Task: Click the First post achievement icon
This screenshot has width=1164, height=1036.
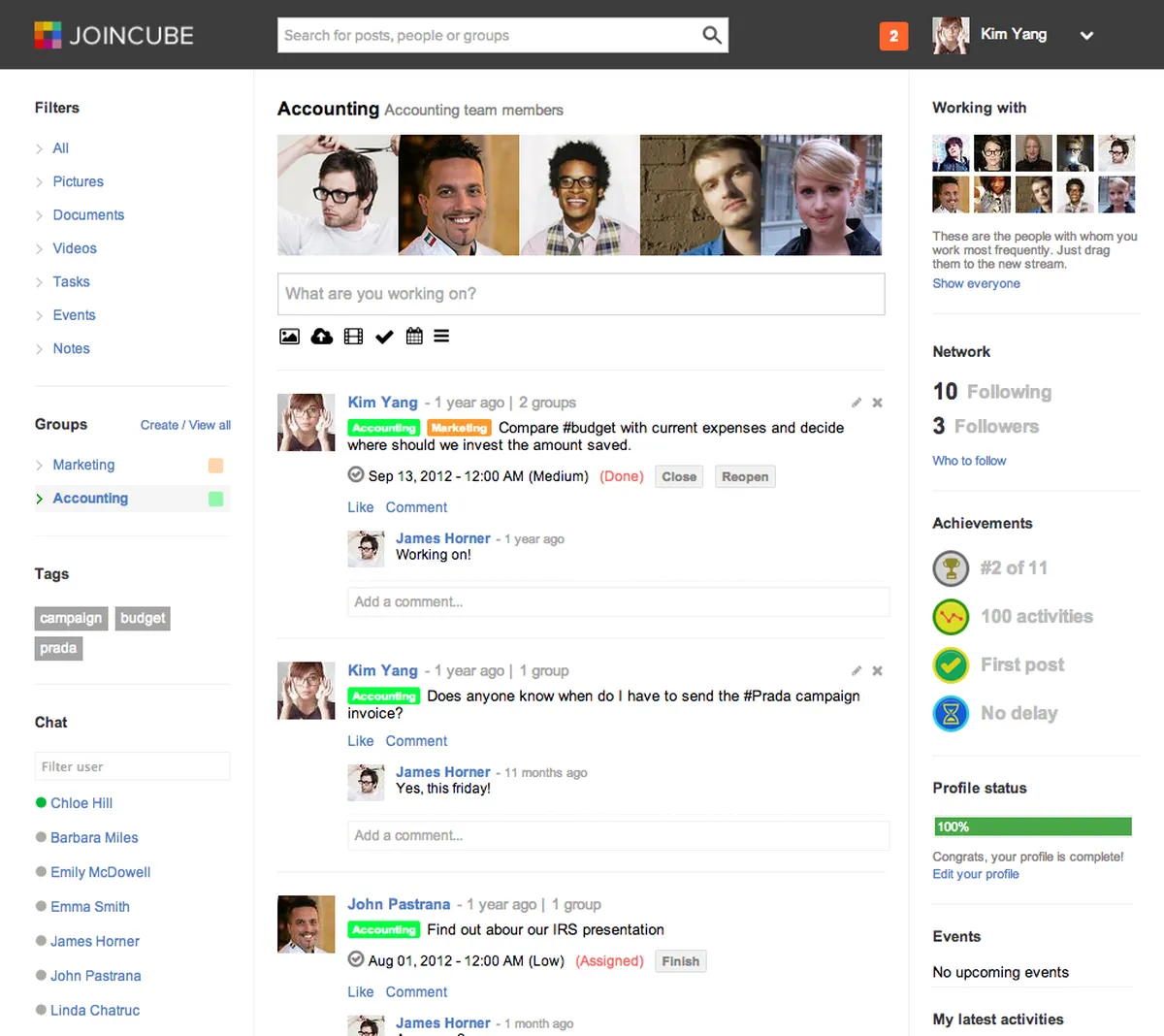Action: [951, 665]
